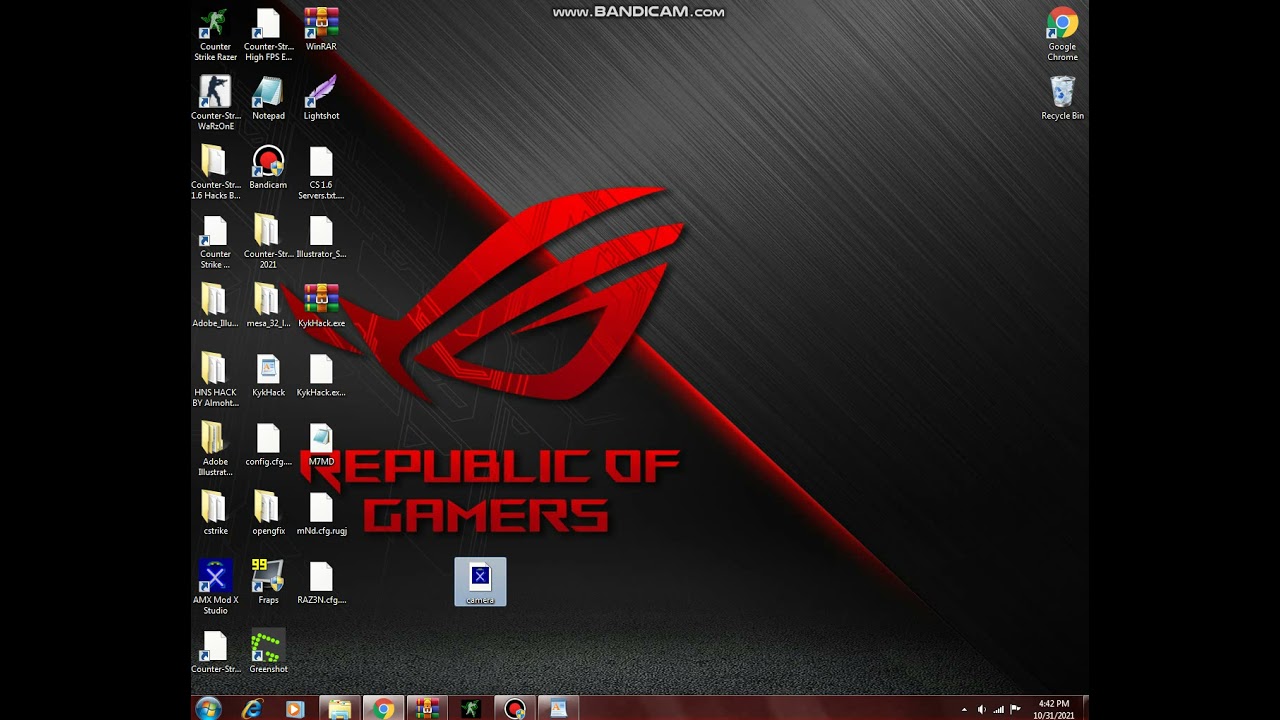Select the Counter-Strike 2021 folder
The height and width of the screenshot is (720, 1280).
click(268, 241)
